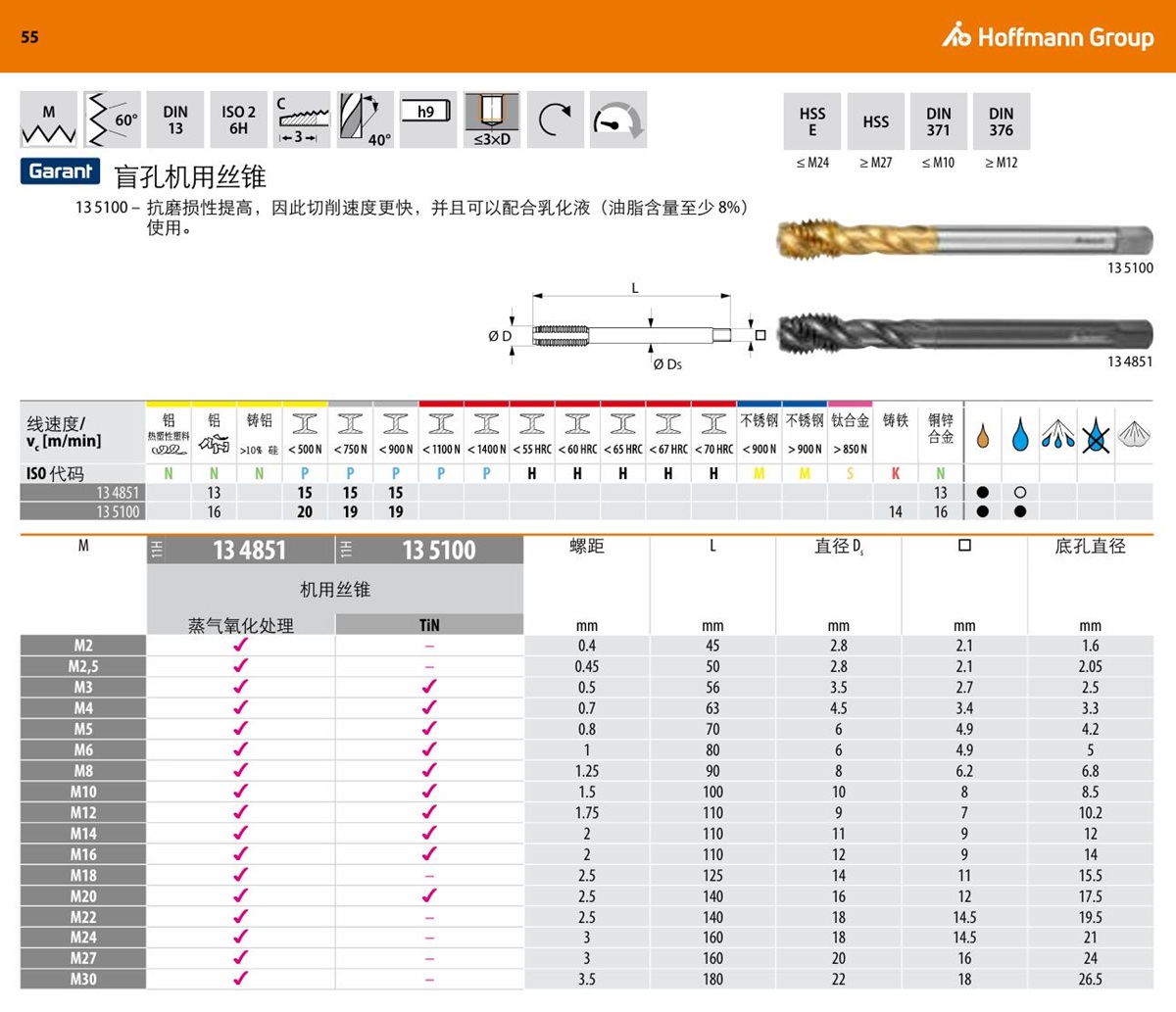Click the tap dimension drawing with L and ØD
The image size is (1176, 1012).
tap(627, 329)
